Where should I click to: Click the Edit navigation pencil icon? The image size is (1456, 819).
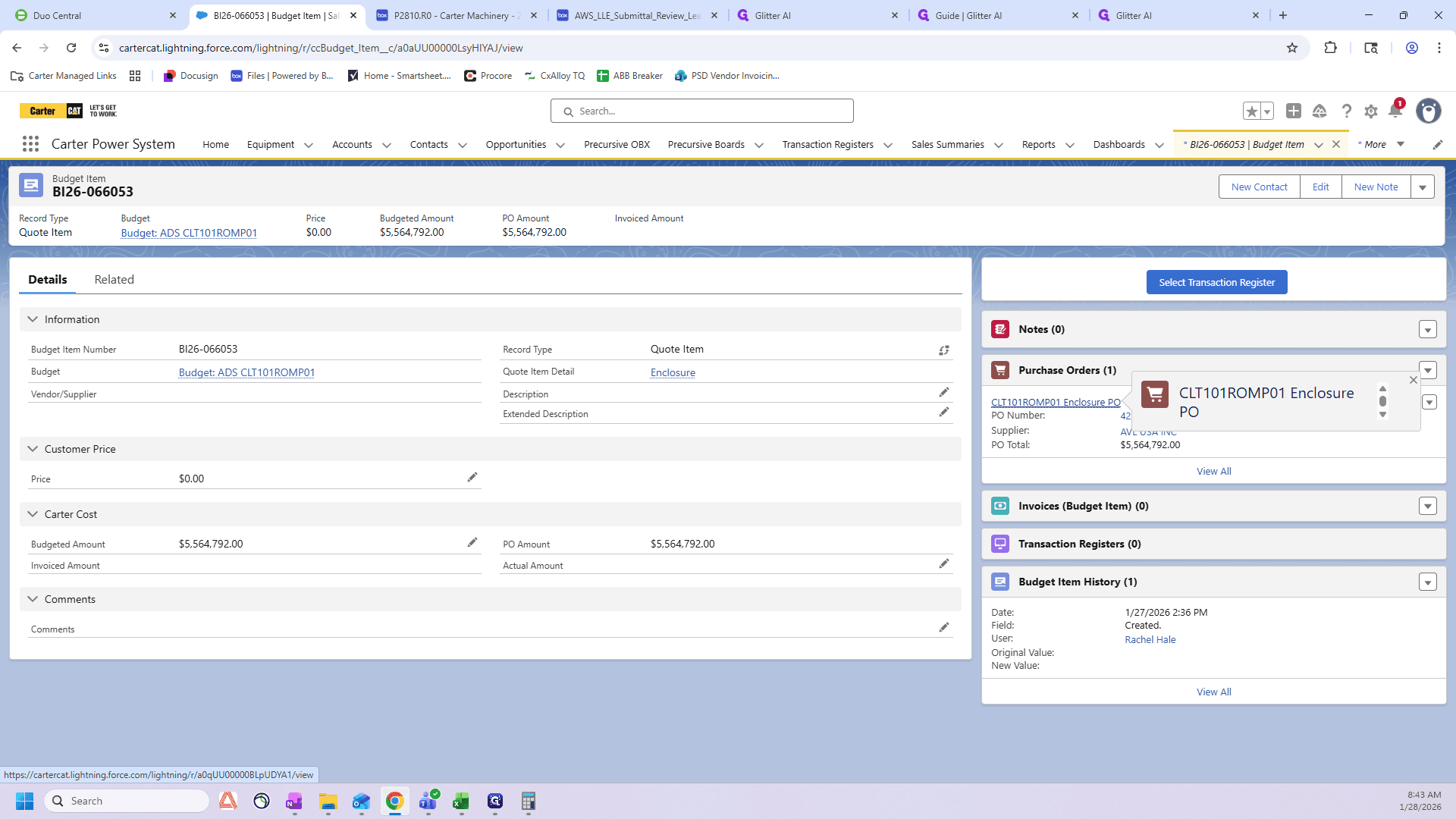1437,145
